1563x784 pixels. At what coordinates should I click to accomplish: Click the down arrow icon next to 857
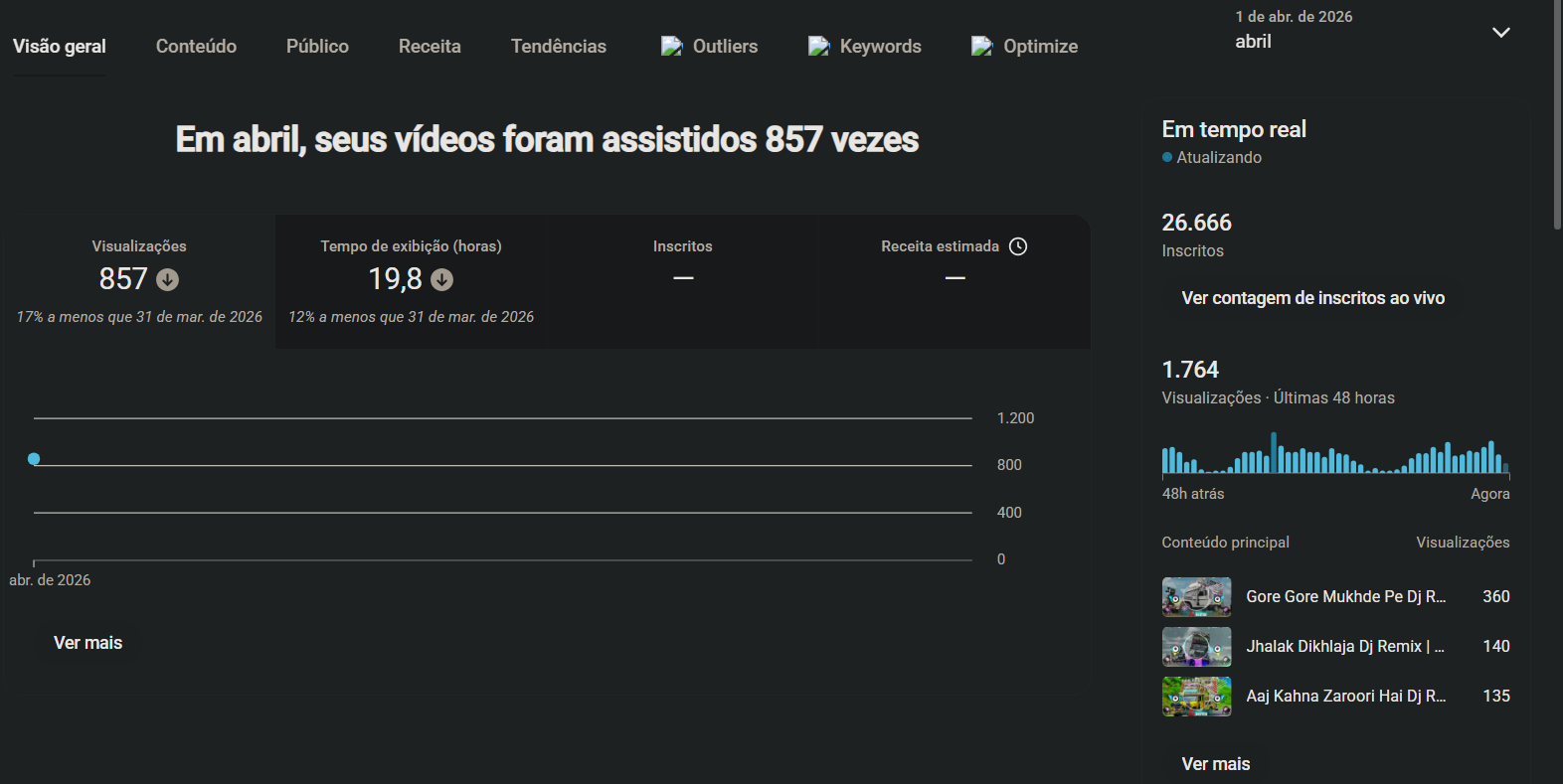point(168,280)
